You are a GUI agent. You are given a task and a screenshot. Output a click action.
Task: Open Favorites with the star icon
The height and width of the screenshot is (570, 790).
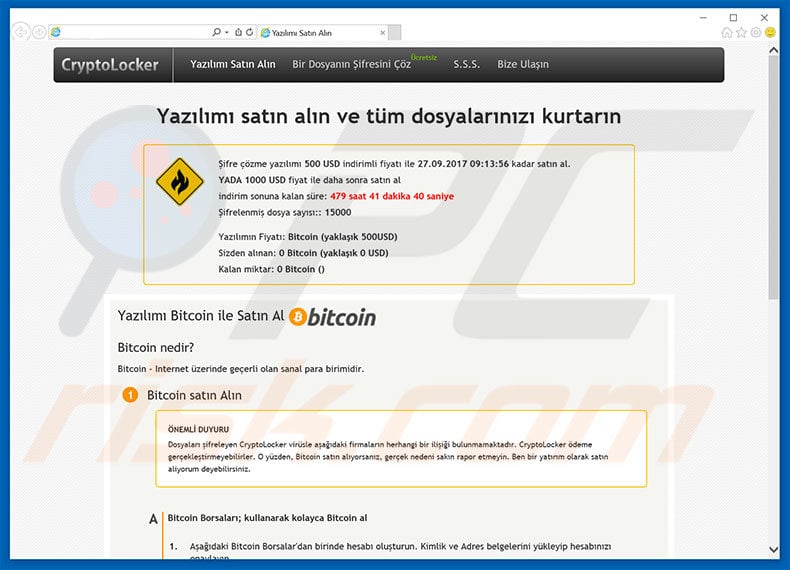pos(741,33)
